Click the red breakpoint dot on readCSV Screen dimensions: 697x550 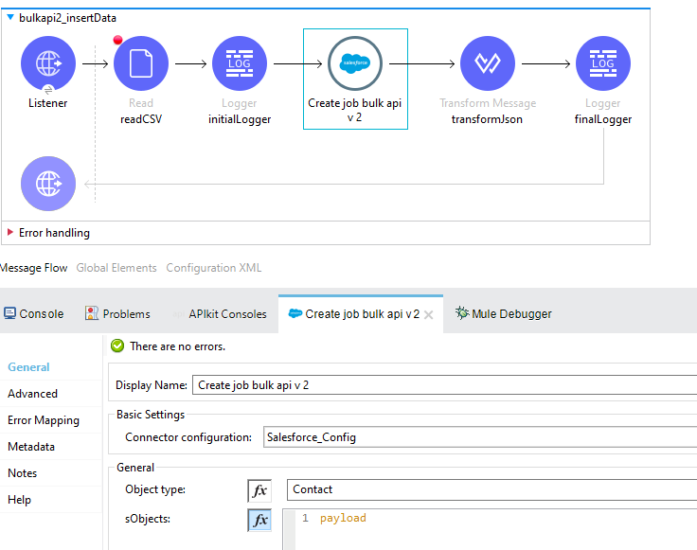pos(118,40)
